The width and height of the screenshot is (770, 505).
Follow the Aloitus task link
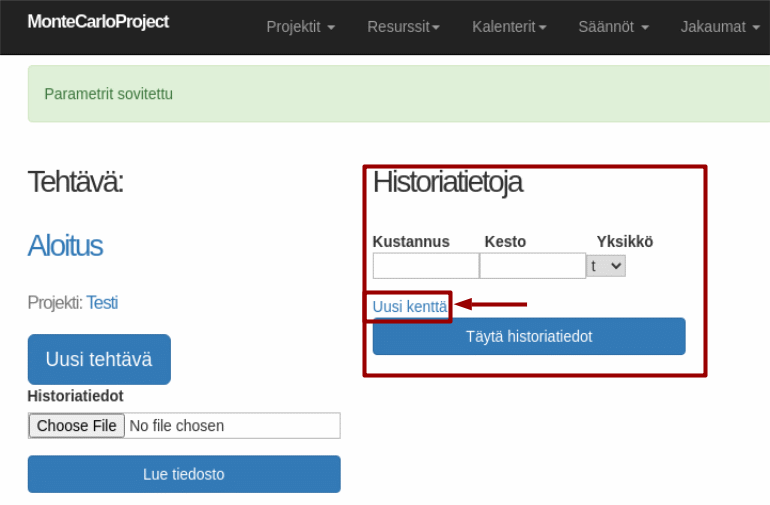tap(65, 246)
